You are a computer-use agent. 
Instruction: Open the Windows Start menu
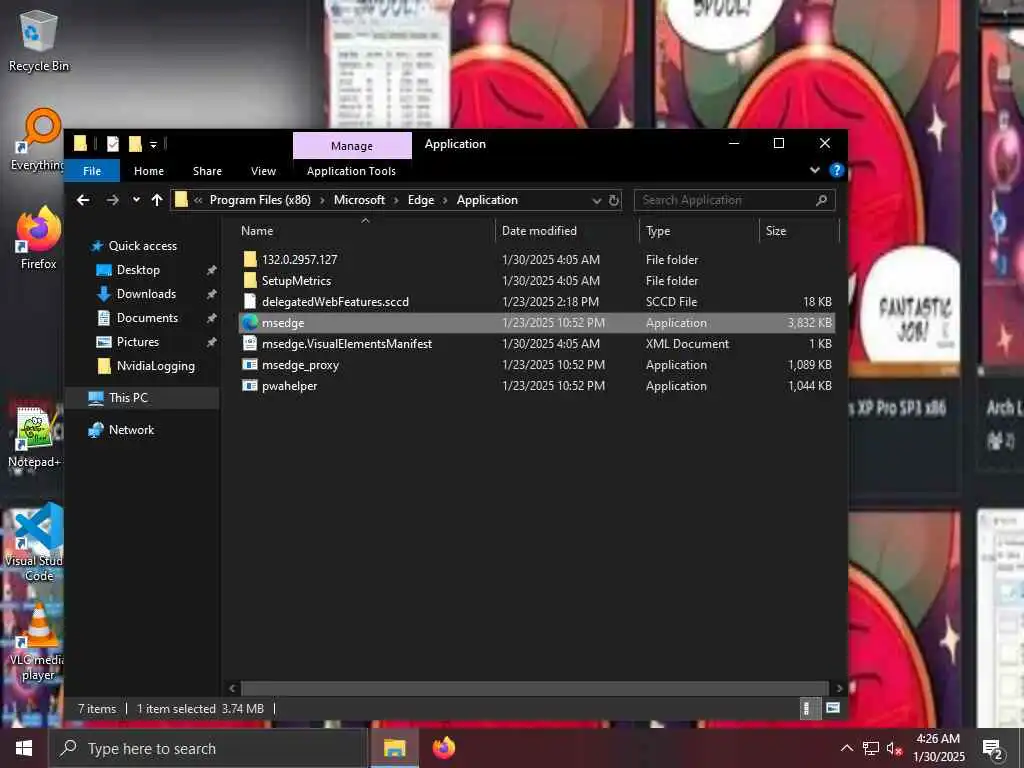tap(24, 748)
